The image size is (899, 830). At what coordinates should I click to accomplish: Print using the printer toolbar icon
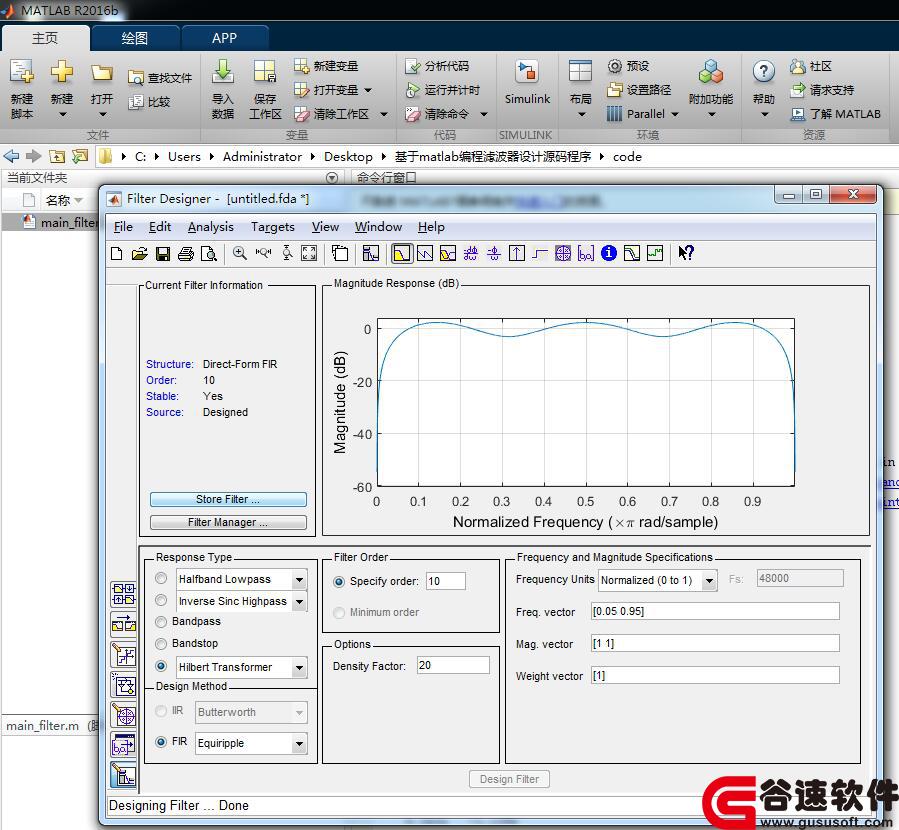(186, 253)
